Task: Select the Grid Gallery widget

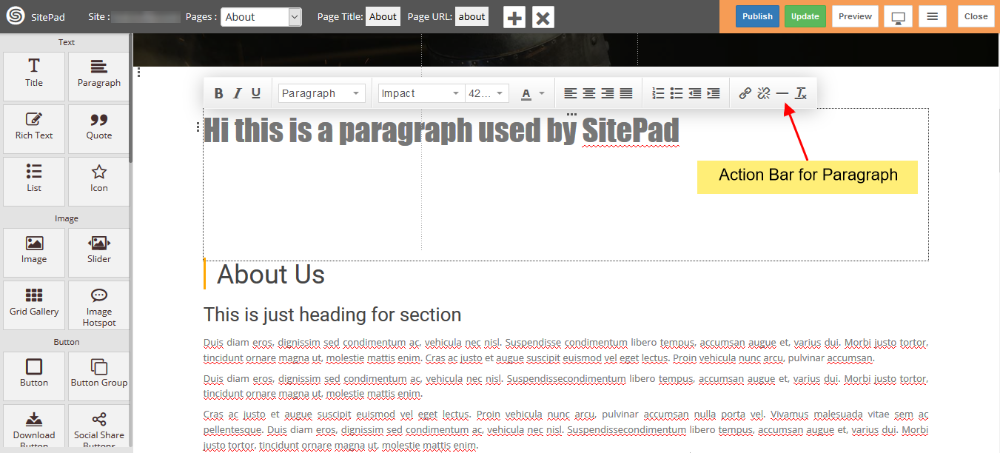Action: click(34, 304)
